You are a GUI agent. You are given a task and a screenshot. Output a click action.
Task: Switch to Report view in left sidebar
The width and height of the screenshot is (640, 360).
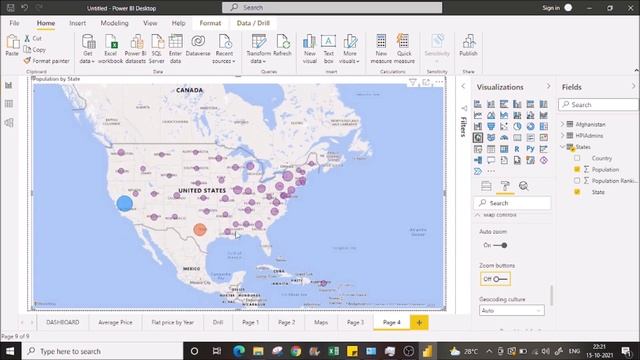(x=9, y=85)
